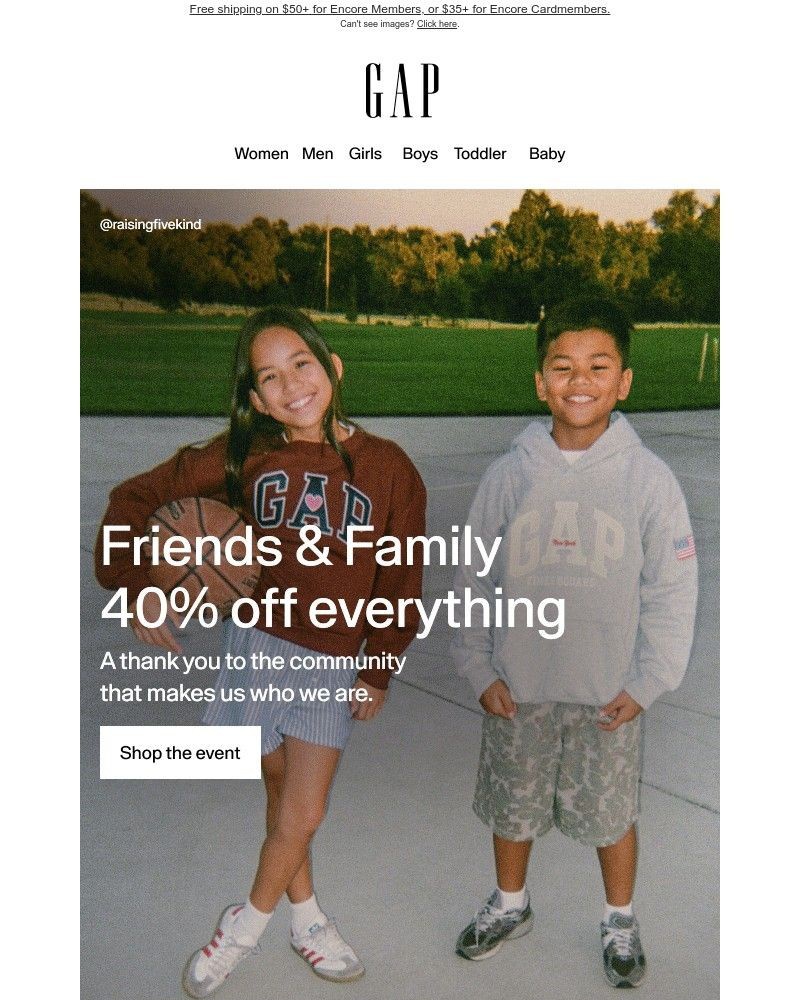Select the Baby navigation link
800x1000 pixels.
[x=547, y=154]
